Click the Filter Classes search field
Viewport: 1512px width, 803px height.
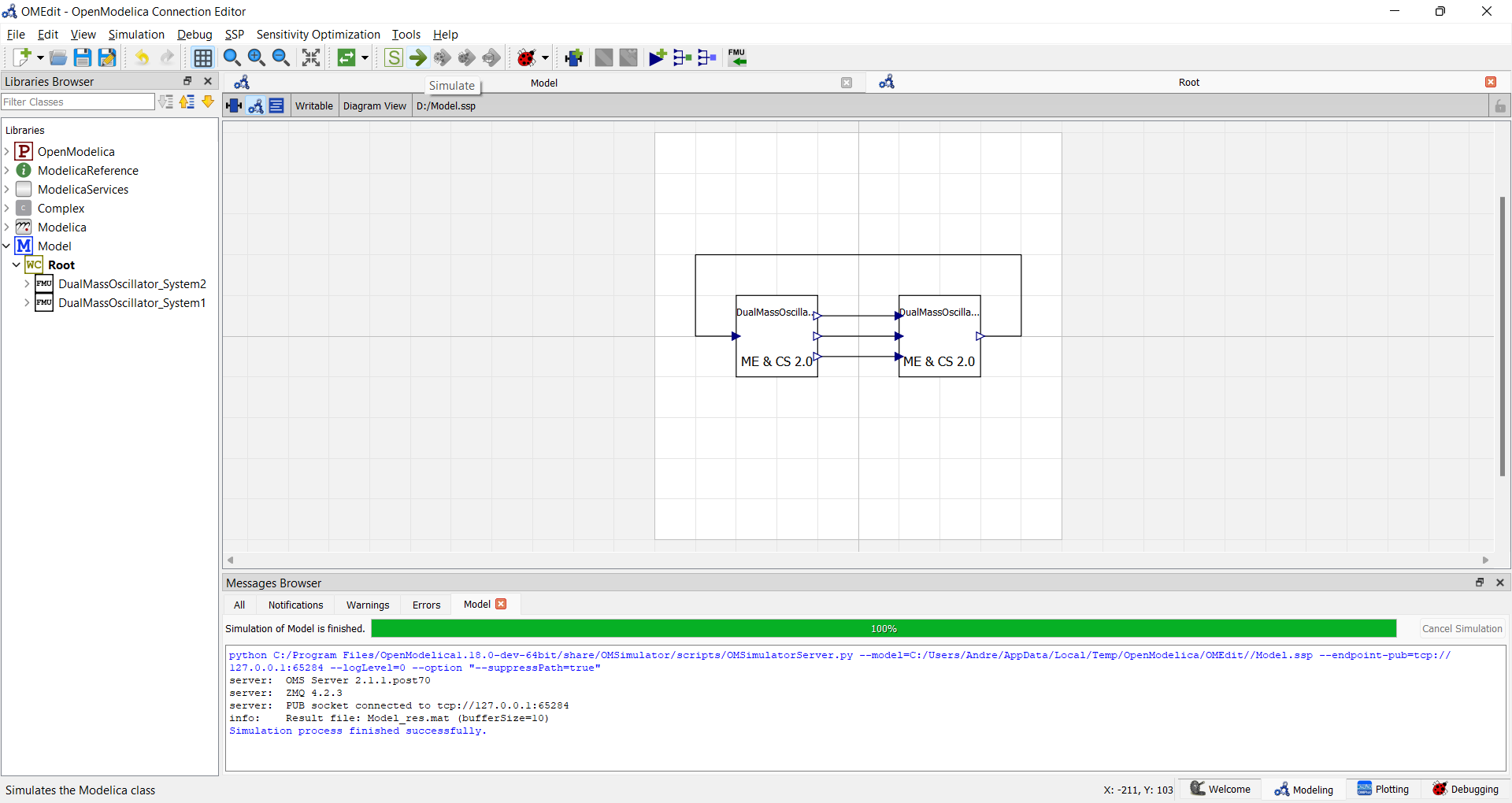pos(78,102)
